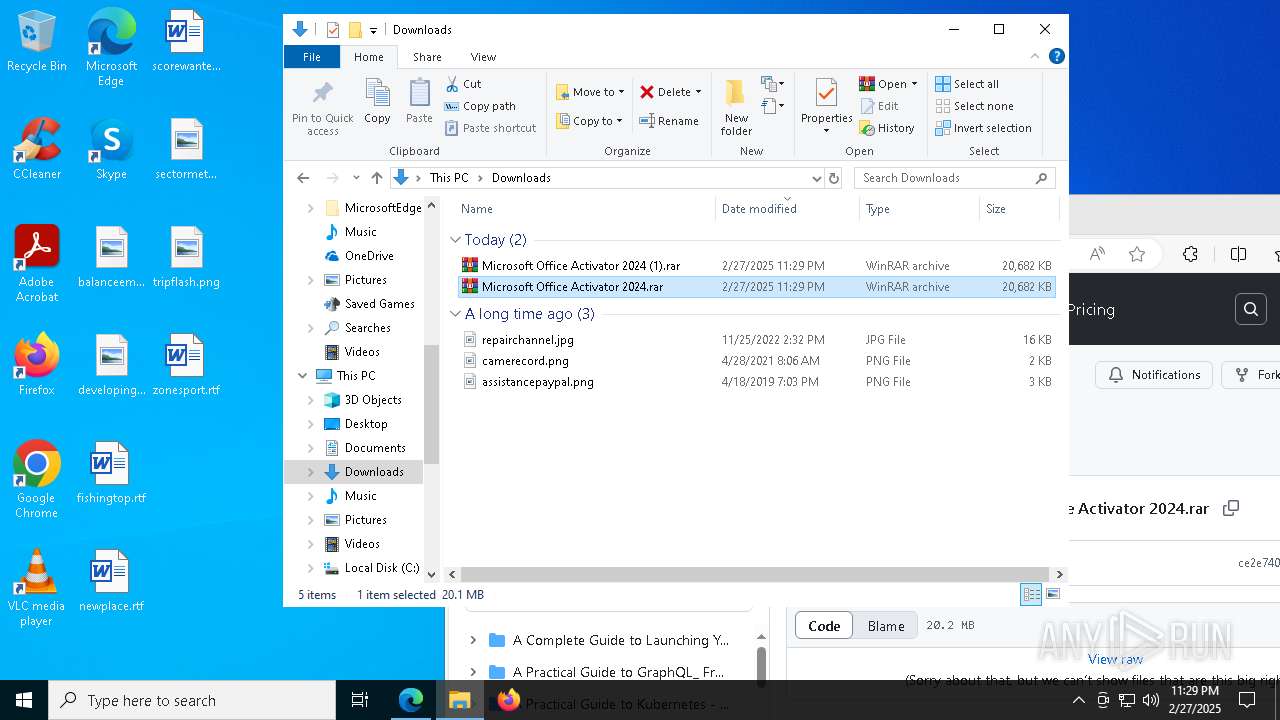Select Local Disk (C:) in tree
This screenshot has height=720, width=1280.
[x=382, y=568]
